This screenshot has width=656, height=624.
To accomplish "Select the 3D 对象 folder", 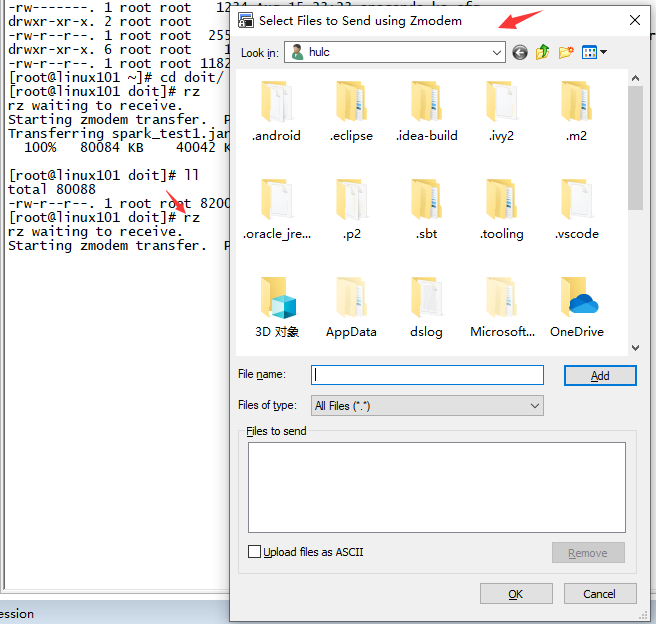I will coord(276,307).
